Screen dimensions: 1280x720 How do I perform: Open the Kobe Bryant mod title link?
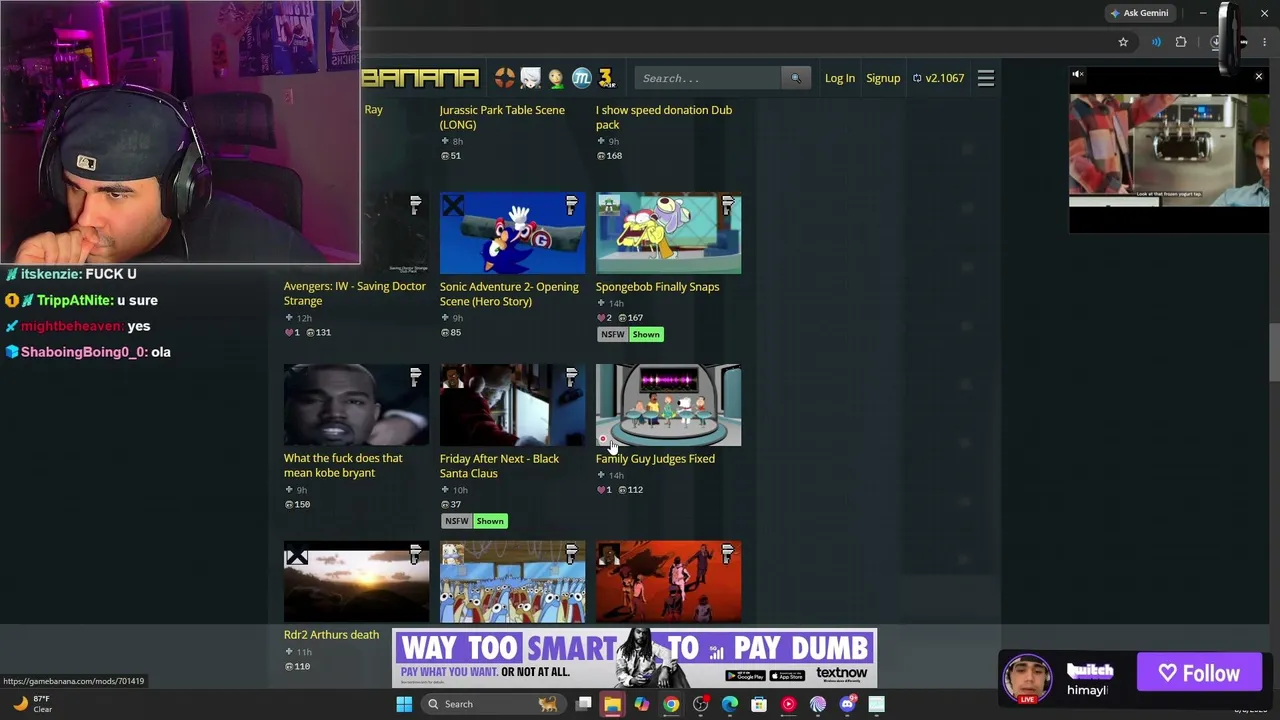pos(343,465)
